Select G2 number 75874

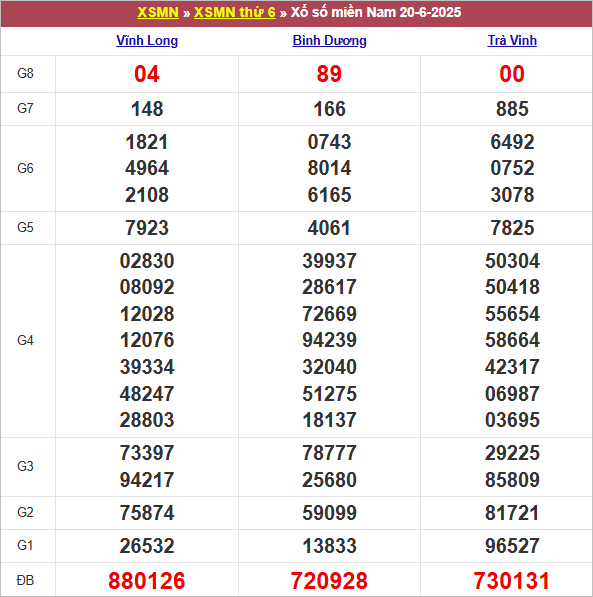147,513
